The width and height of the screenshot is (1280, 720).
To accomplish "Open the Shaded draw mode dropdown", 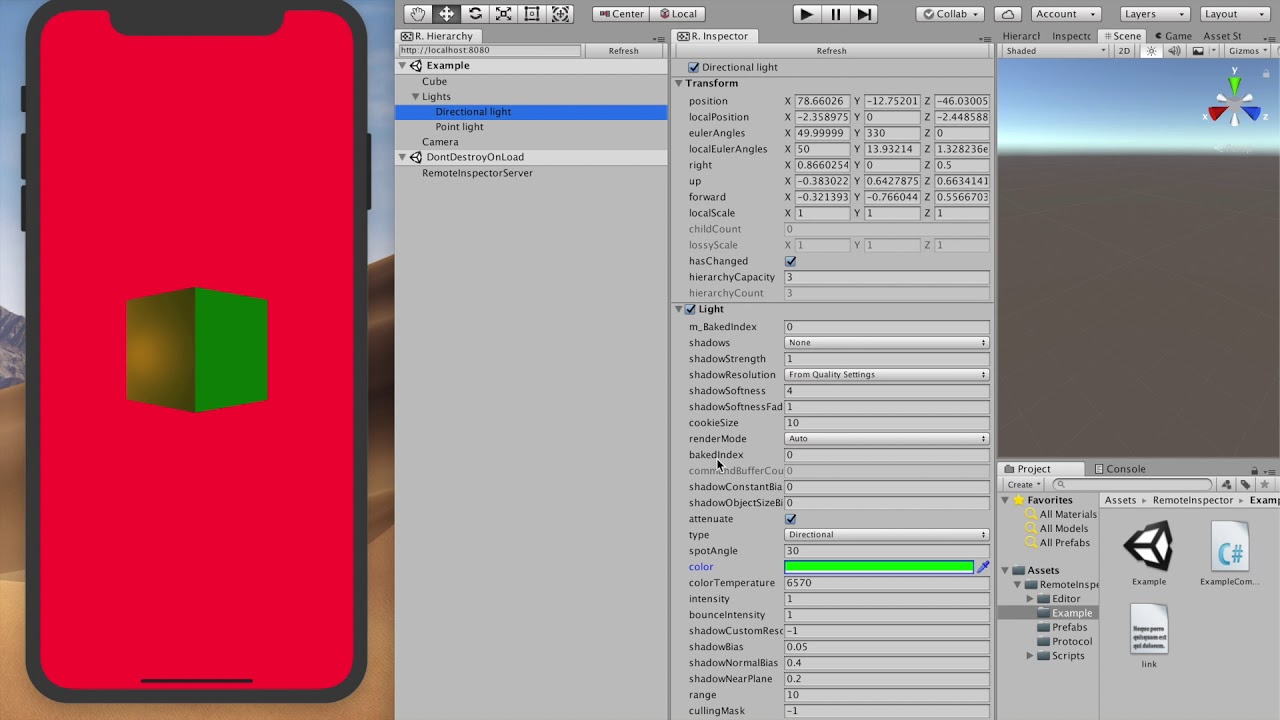I will [1054, 51].
